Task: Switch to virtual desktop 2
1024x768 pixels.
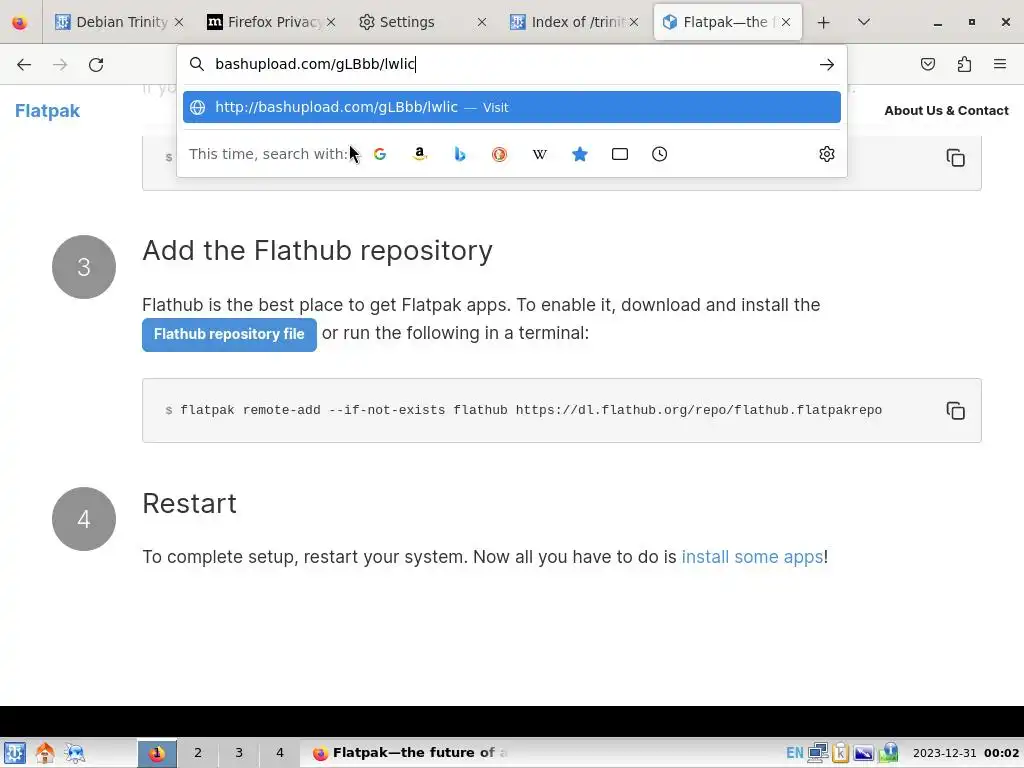Action: click(197, 753)
